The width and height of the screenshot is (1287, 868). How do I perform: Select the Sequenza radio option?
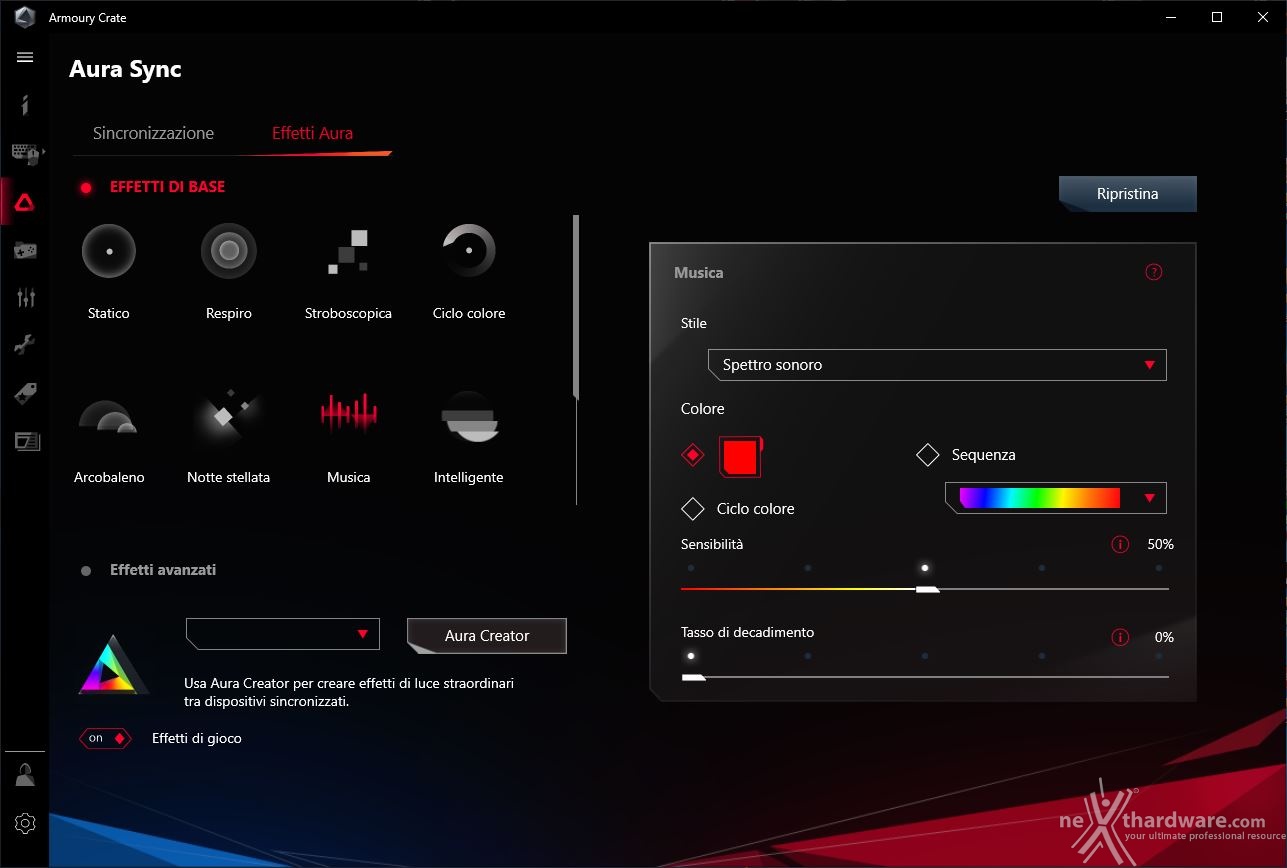pos(928,455)
